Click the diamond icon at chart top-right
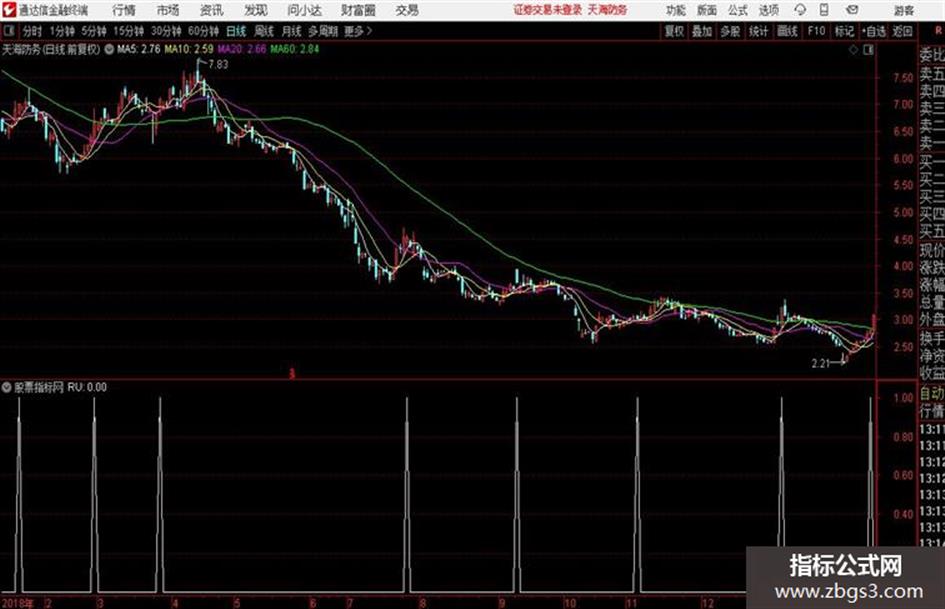The height and width of the screenshot is (609, 945). (853, 50)
